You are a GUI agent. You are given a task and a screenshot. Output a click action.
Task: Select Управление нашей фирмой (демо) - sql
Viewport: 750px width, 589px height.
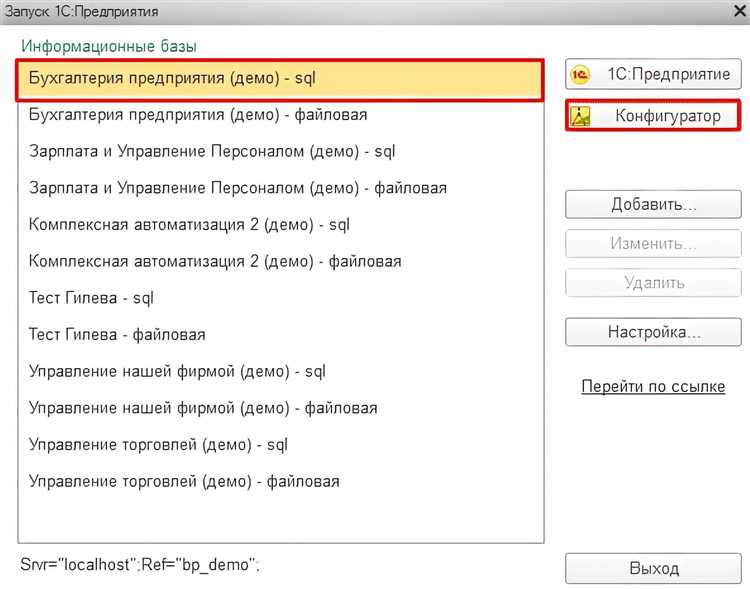tap(177, 371)
